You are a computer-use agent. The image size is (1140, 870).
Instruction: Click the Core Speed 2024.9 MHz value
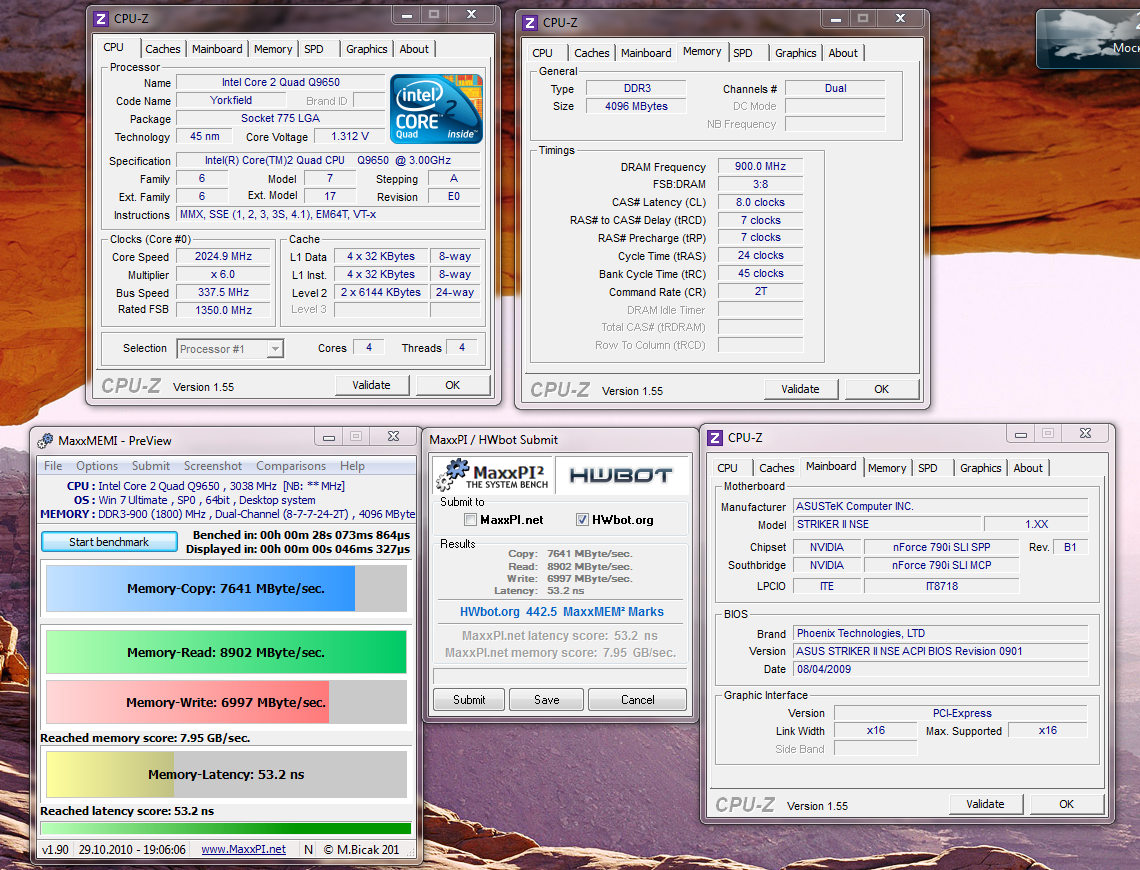click(223, 257)
